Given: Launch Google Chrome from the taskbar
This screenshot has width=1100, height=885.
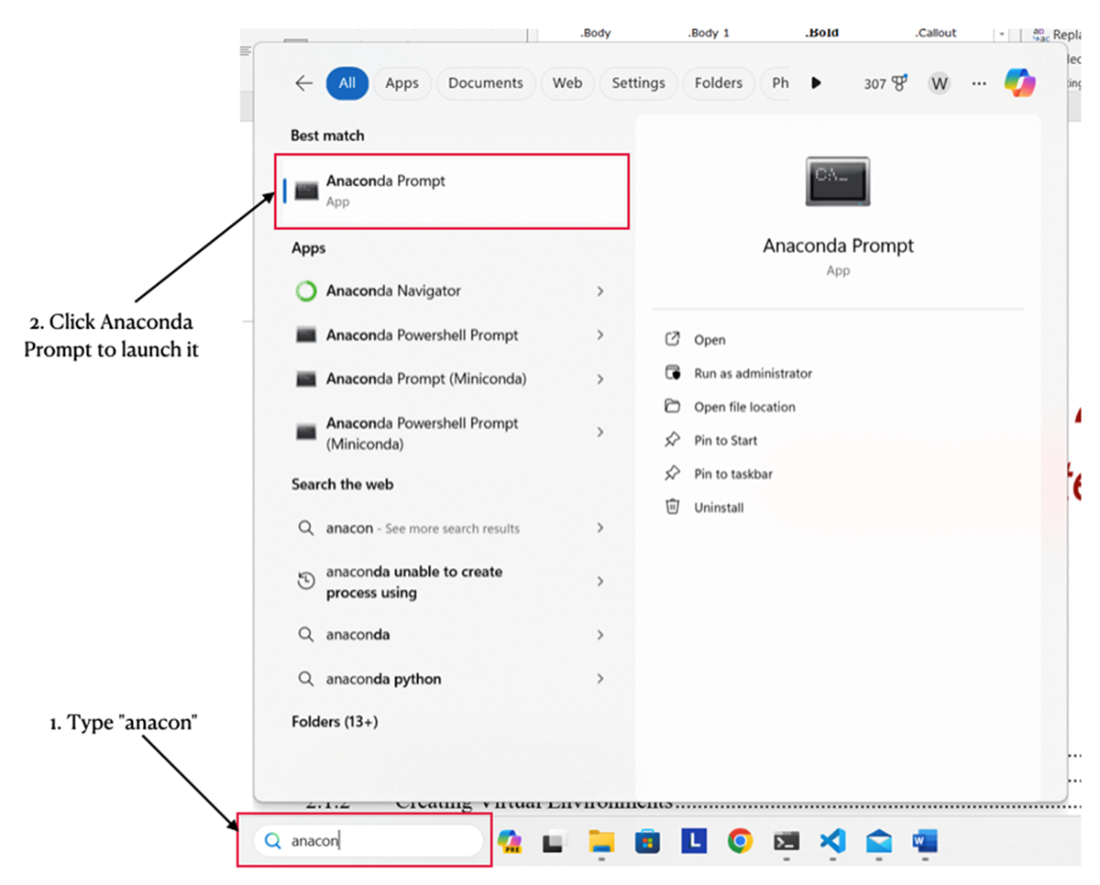Looking at the screenshot, I should (x=740, y=842).
